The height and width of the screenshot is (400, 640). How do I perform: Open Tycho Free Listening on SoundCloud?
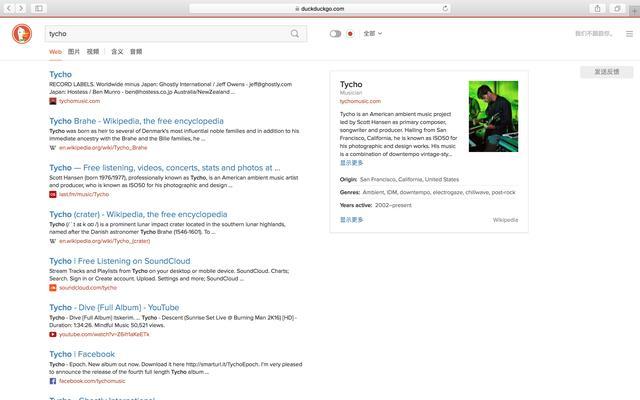120,261
